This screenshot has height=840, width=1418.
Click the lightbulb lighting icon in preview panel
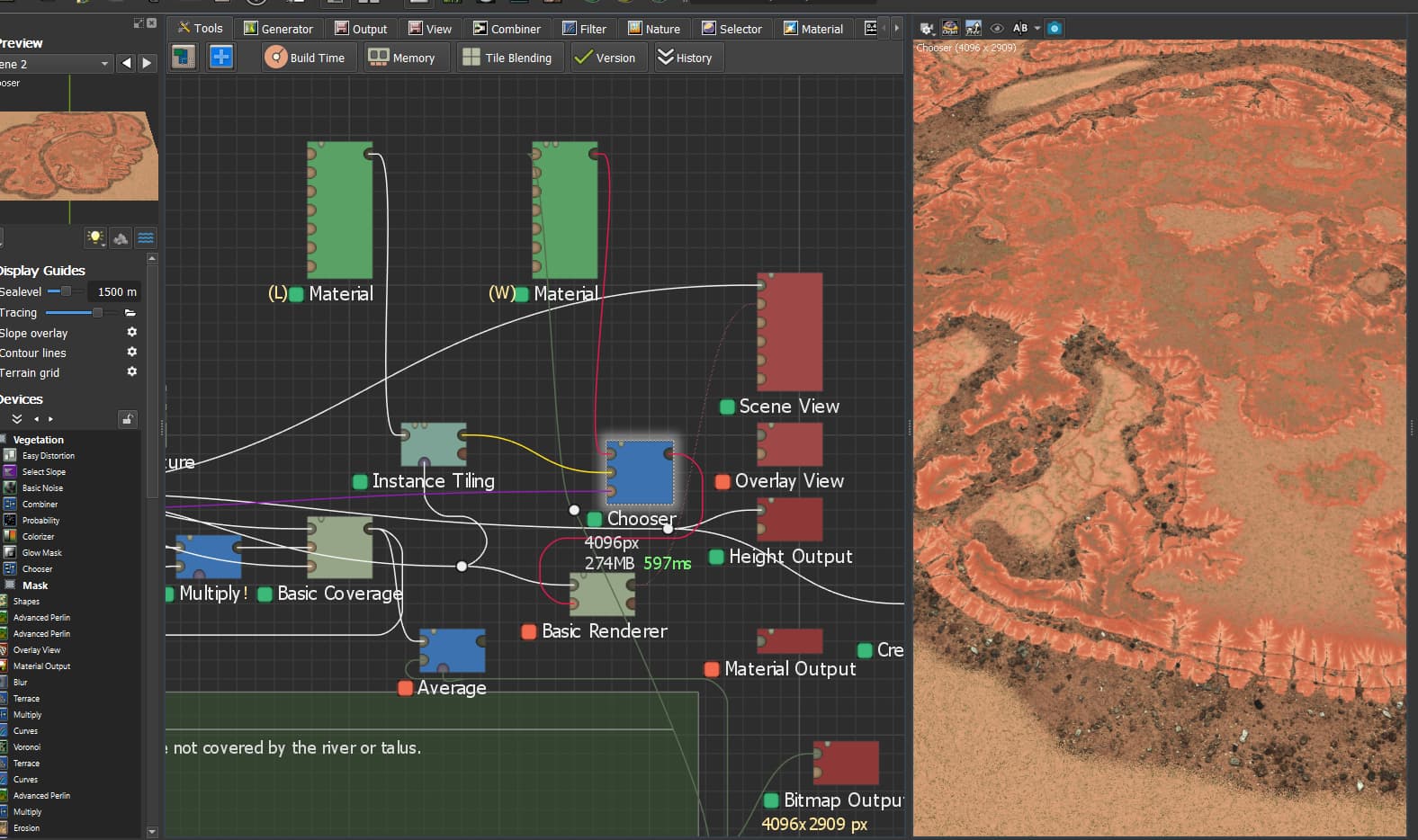point(95,237)
